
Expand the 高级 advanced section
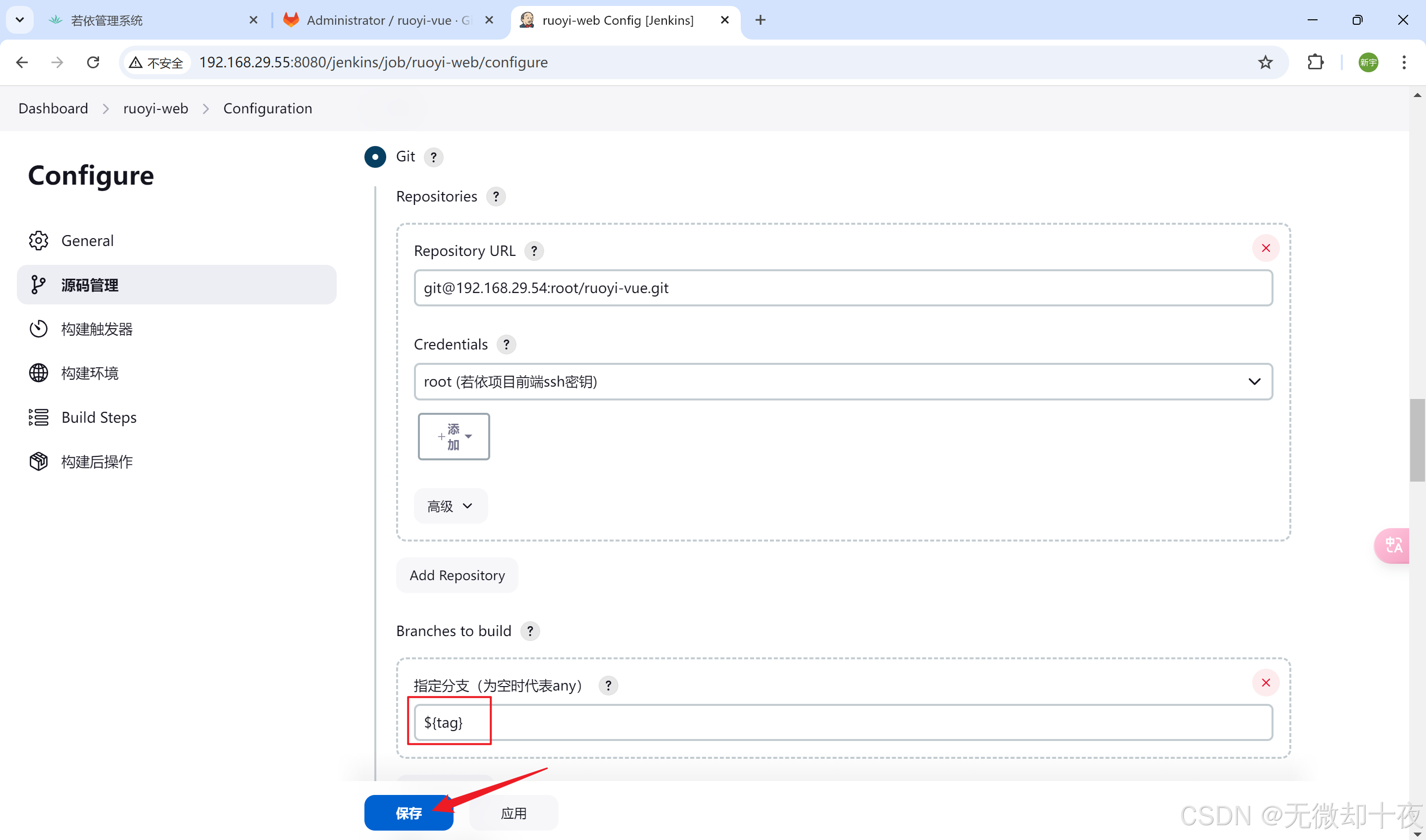[450, 506]
